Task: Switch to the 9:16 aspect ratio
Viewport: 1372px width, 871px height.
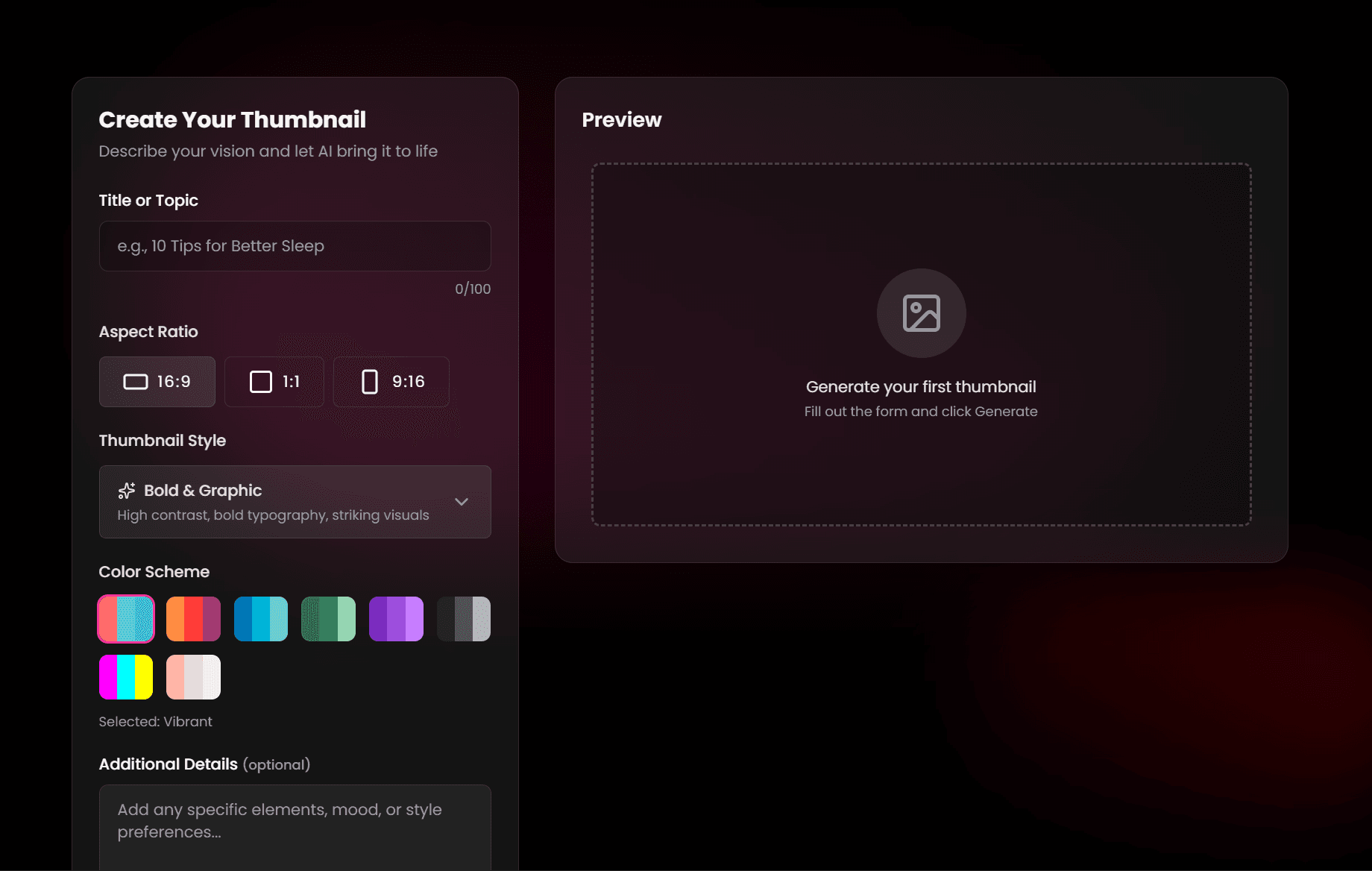Action: 391,382
